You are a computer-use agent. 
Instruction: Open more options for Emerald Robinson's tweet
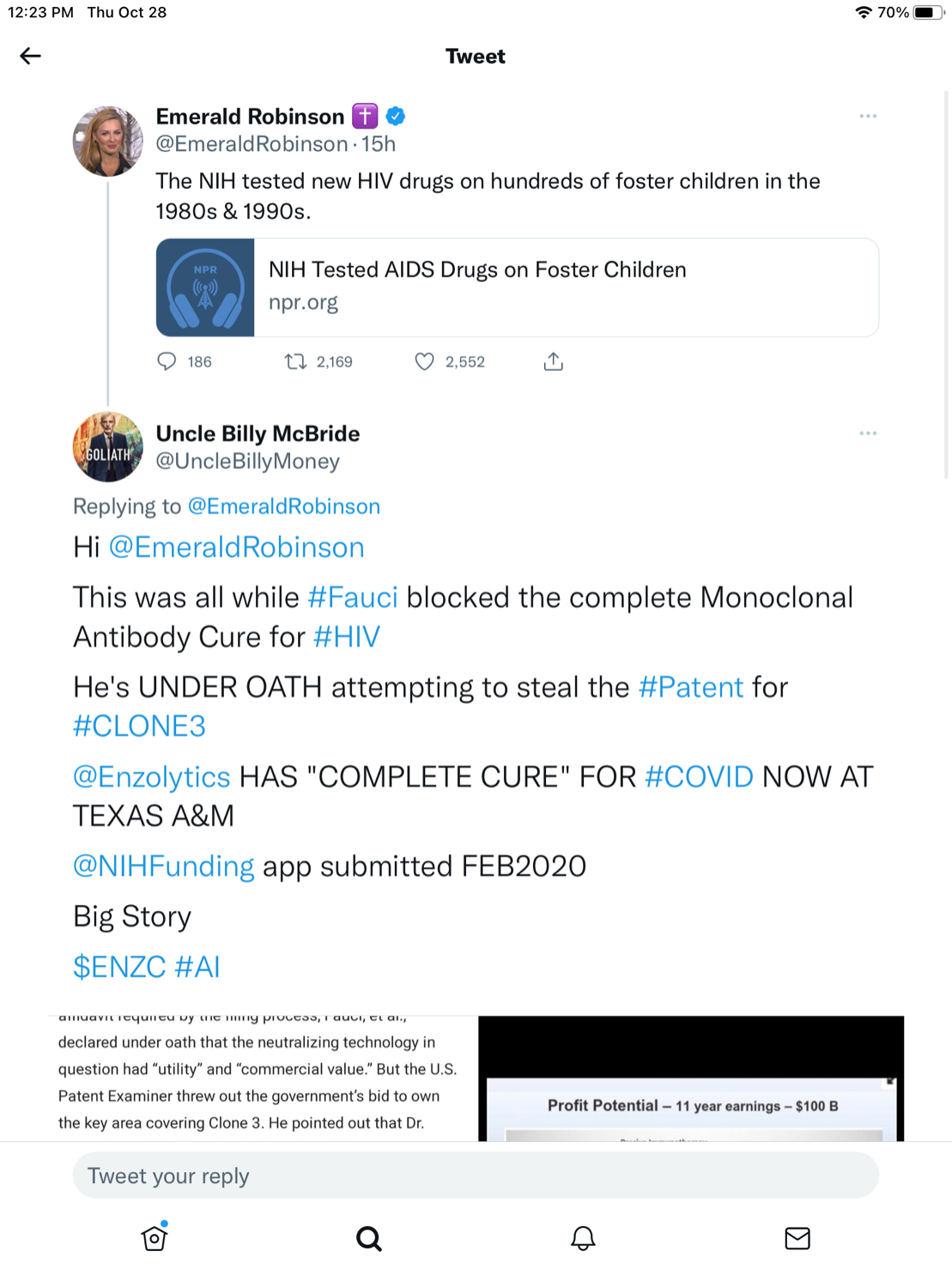point(868,116)
